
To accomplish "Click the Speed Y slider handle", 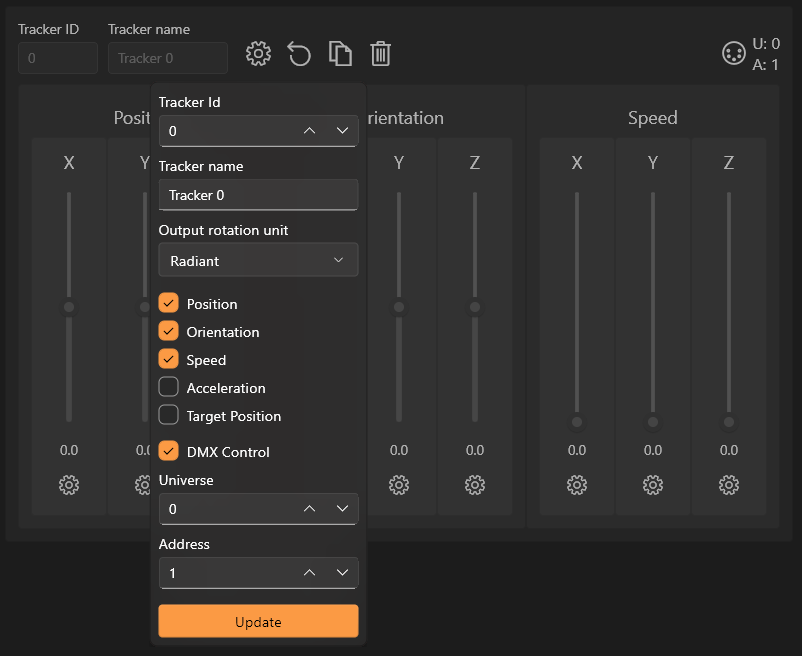I will [653, 422].
